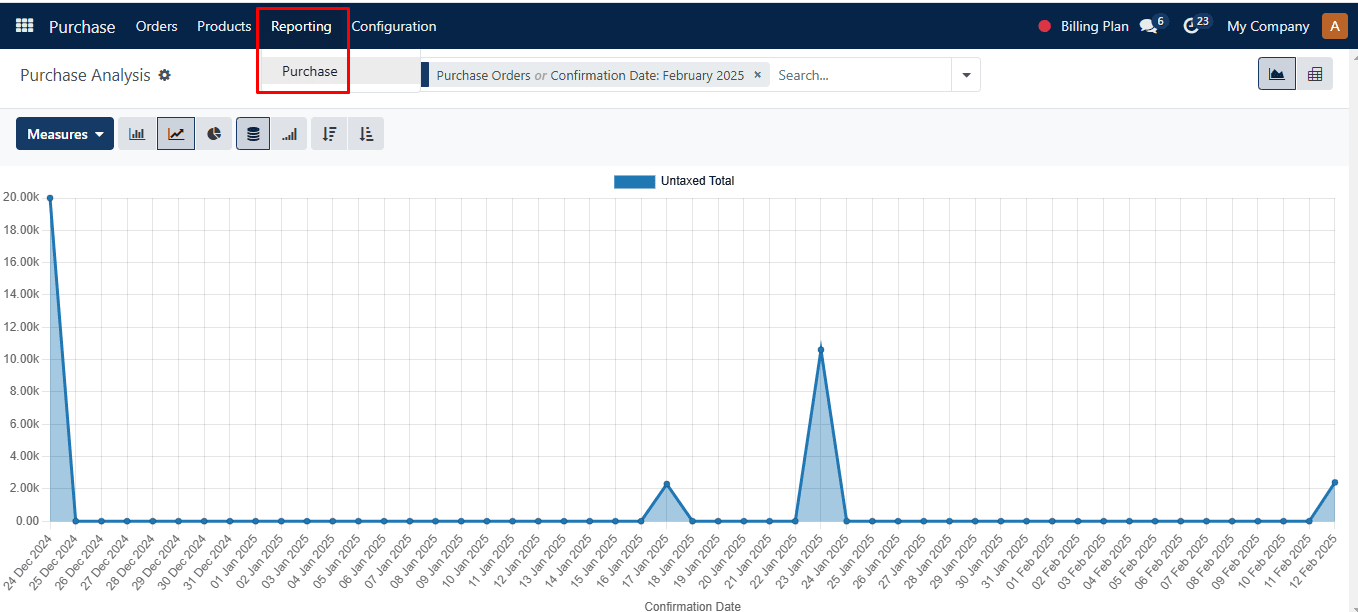Click the 01 Feb 2025 x-axis label

point(1029,563)
